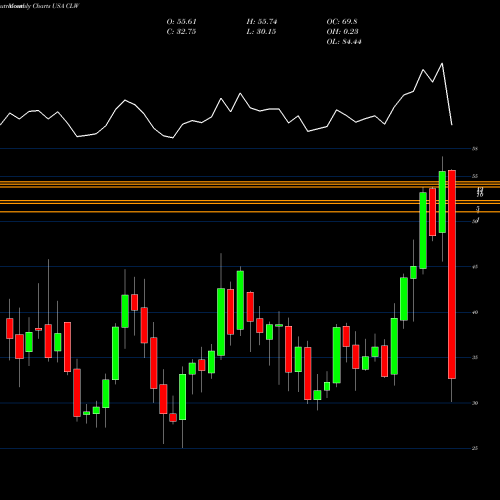Select the green candle topping near 55
Viewport: 500px width, 500px height.
442,202
